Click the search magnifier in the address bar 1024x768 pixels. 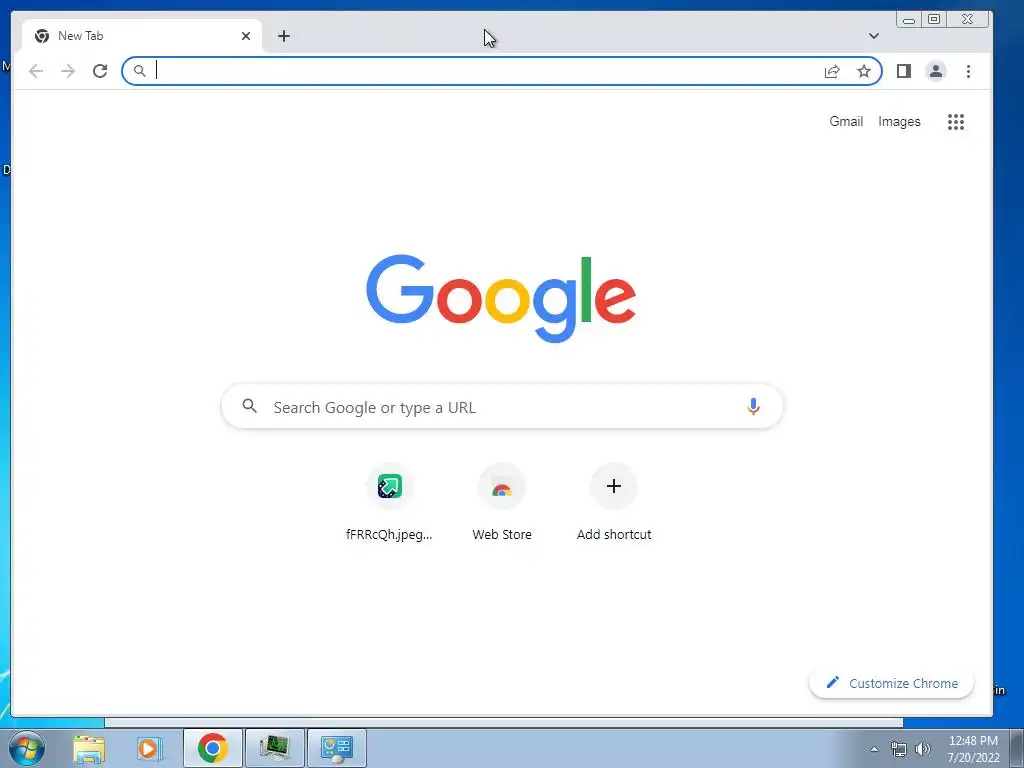point(139,71)
